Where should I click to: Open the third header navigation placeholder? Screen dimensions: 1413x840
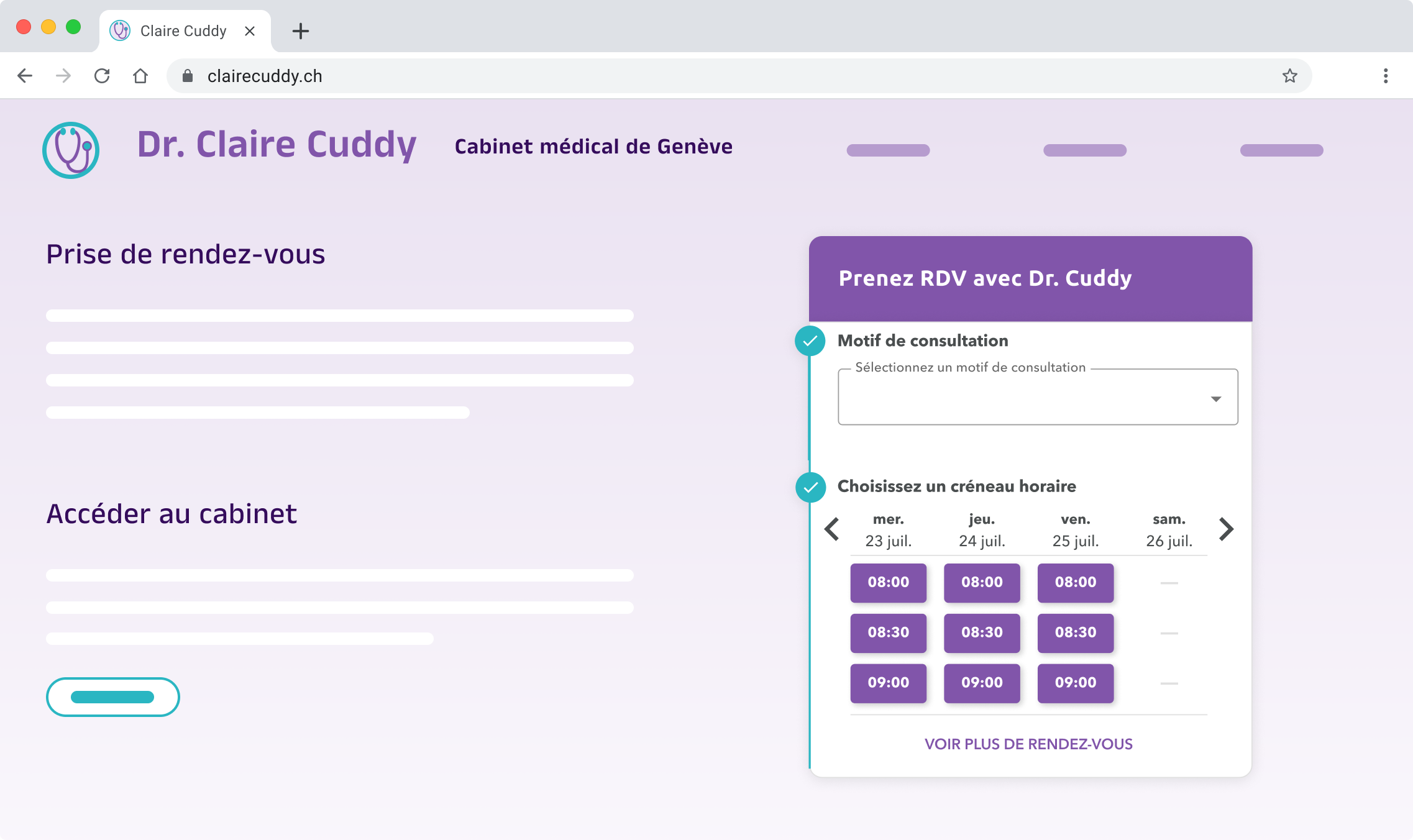1282,150
